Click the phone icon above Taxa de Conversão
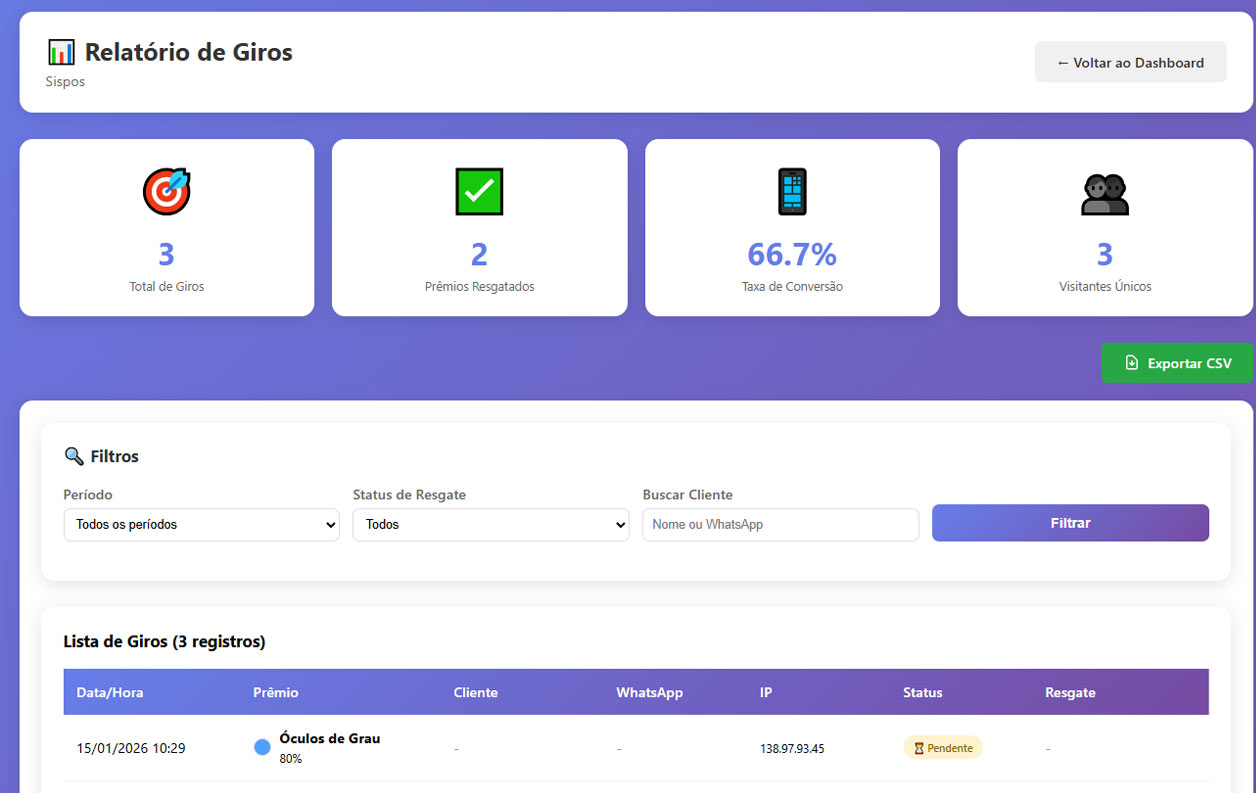1256x793 pixels. click(x=792, y=192)
